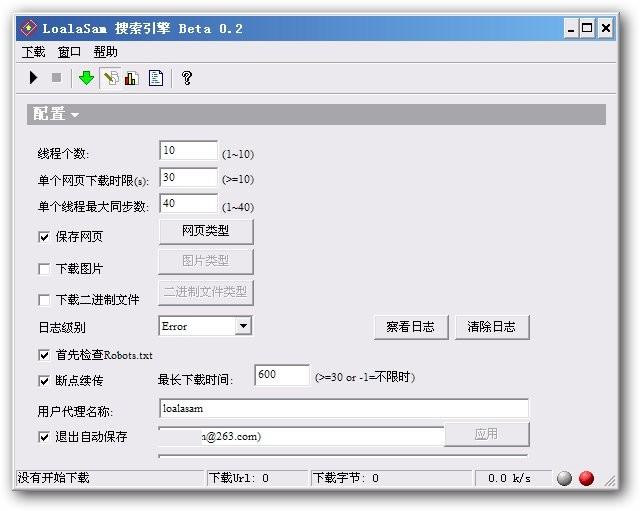
Task: Click the field containing @263.com
Action: (301, 437)
